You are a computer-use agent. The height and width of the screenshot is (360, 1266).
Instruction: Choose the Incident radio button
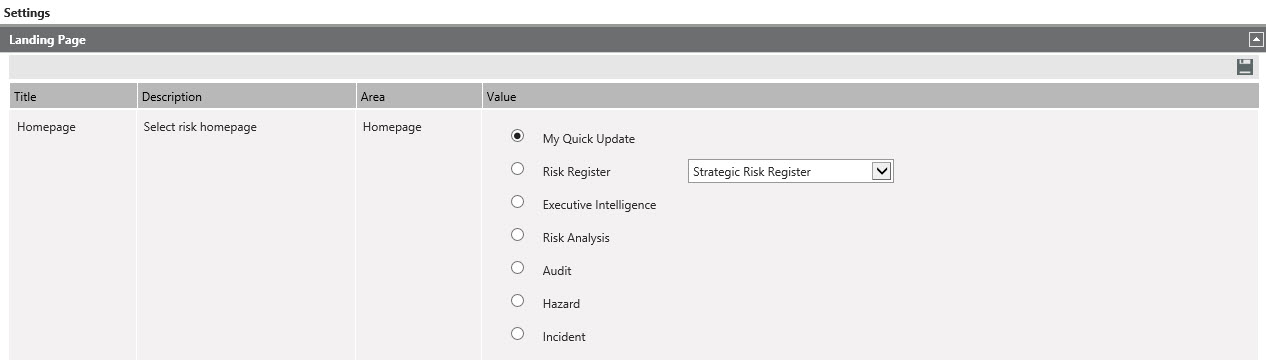point(517,334)
